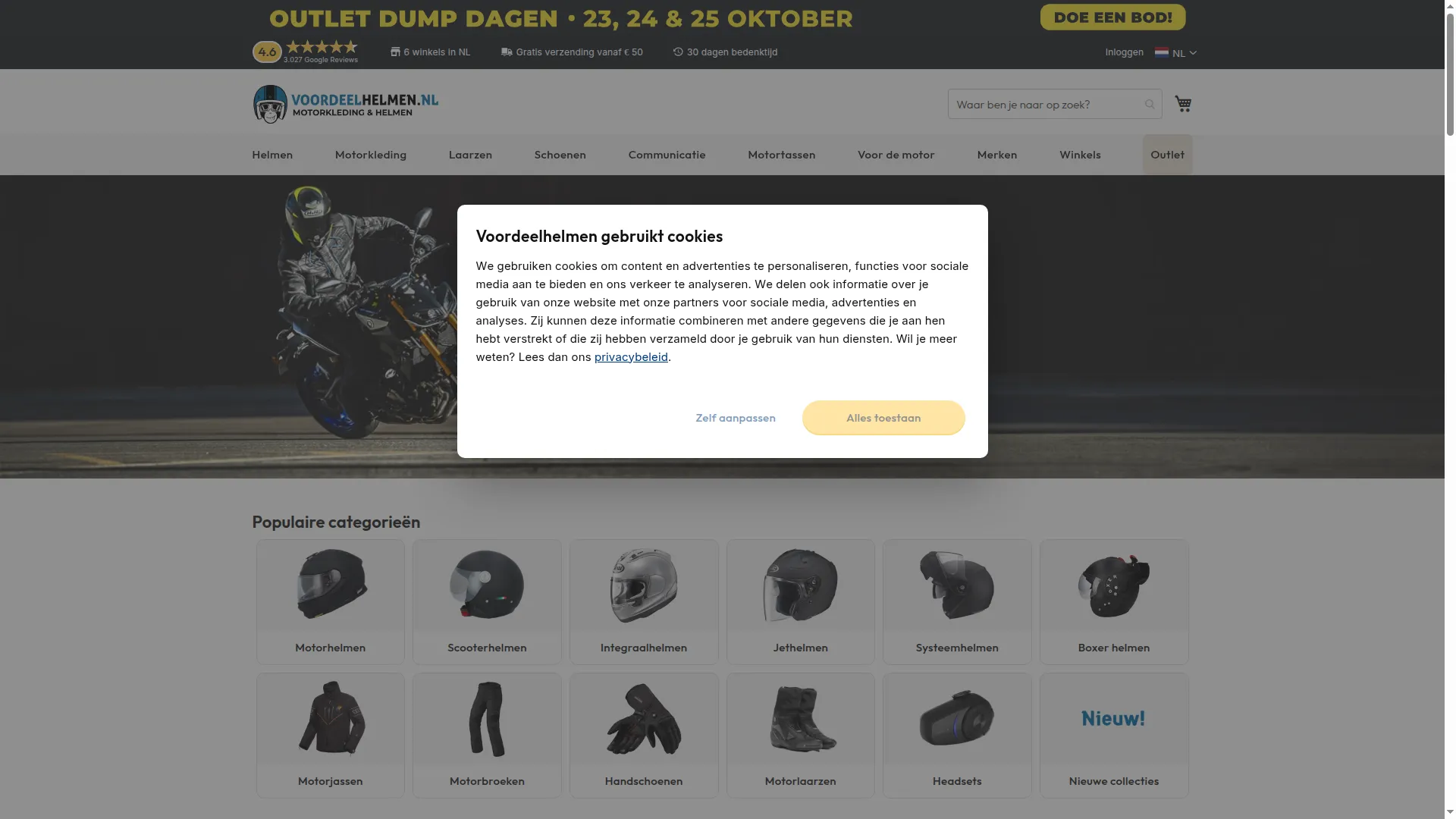Screen dimensions: 1456x819
Task: Focus the search field Waar ben je naar op zoek
Action: [1046, 105]
